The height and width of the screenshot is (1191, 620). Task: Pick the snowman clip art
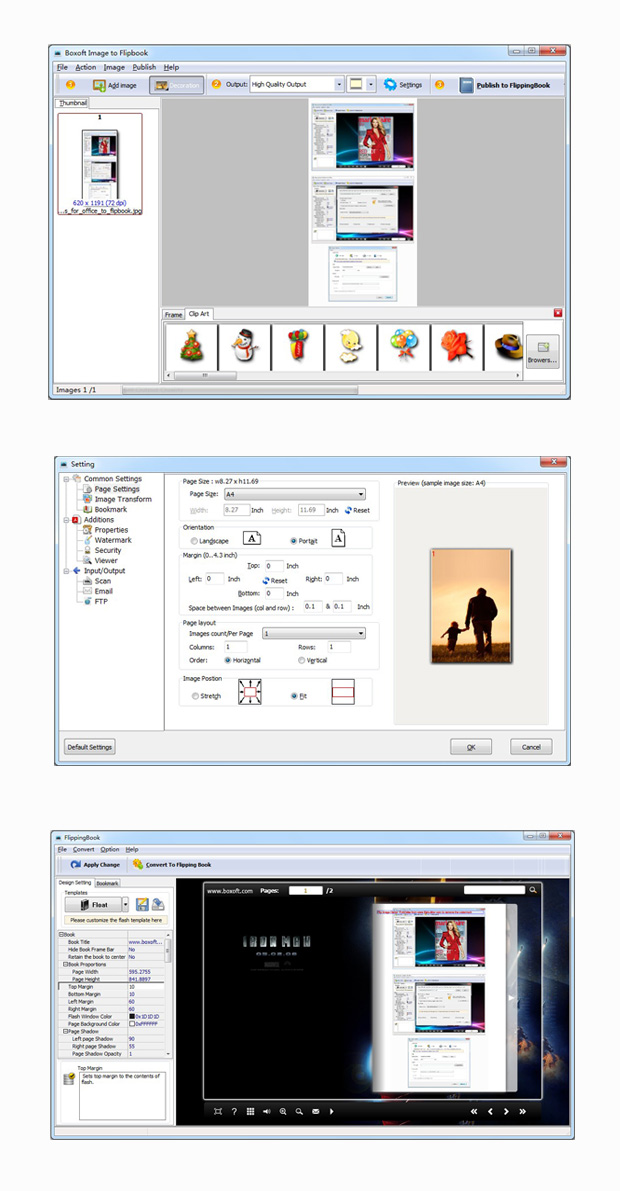[x=244, y=346]
